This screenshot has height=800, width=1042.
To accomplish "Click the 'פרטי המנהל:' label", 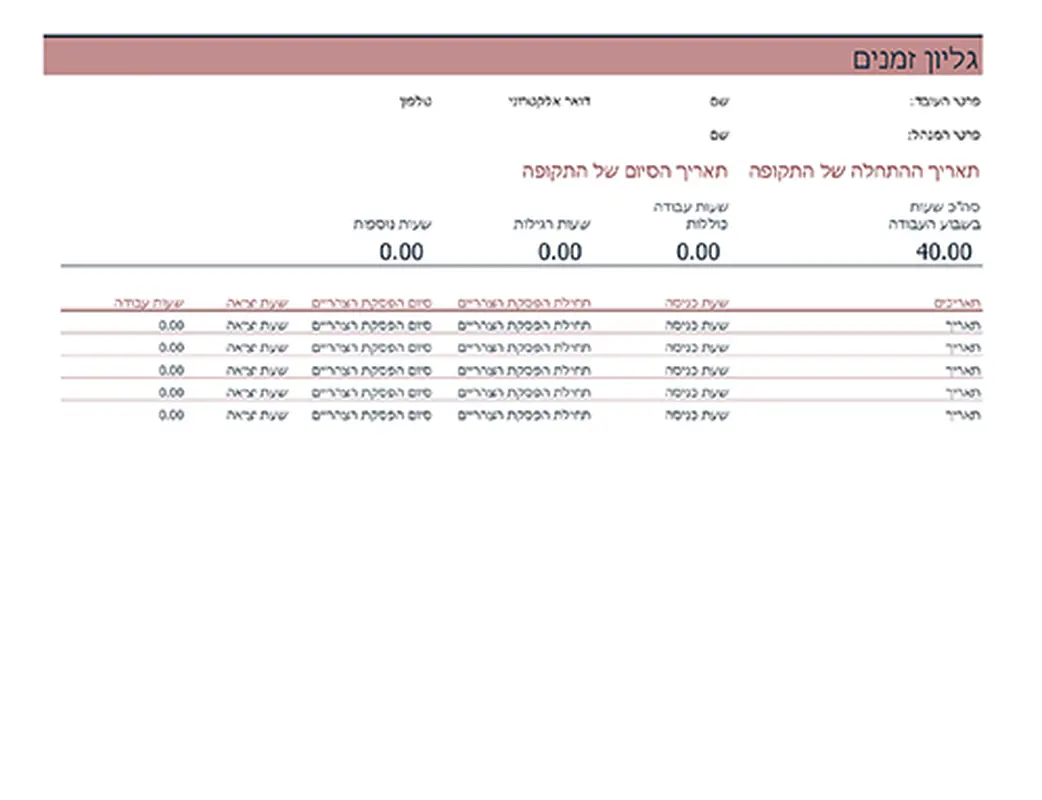I will (x=944, y=135).
